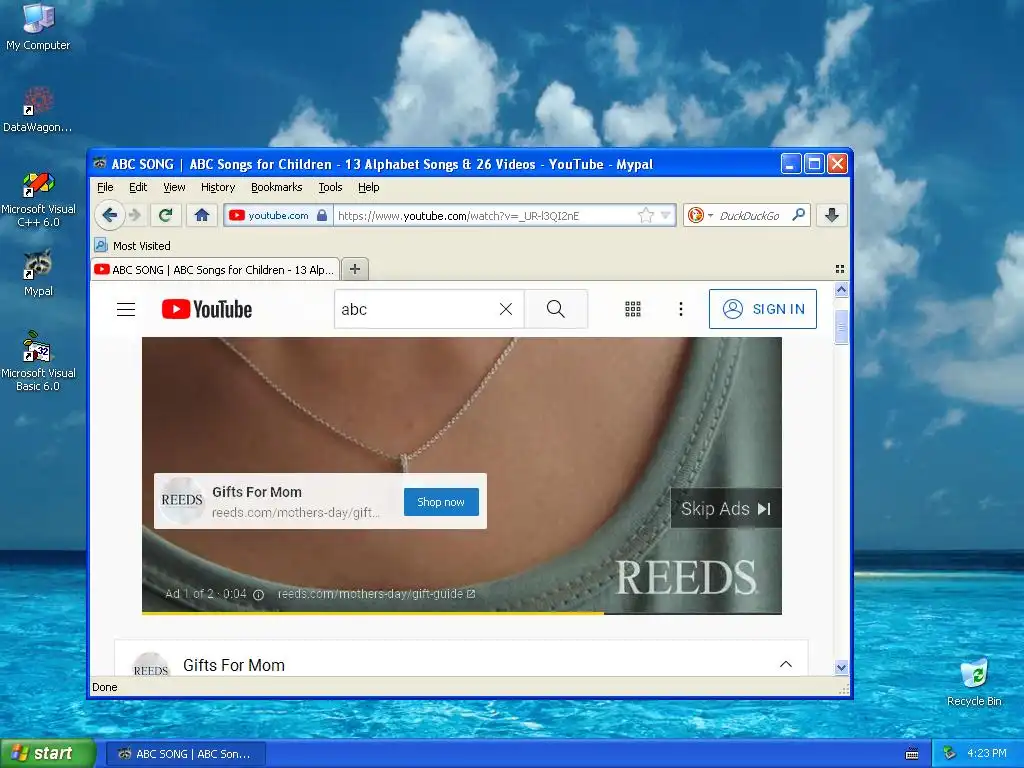Select Microsoft Visual C++ 6.0 desktop icon
This screenshot has height=768, width=1024.
[38, 199]
